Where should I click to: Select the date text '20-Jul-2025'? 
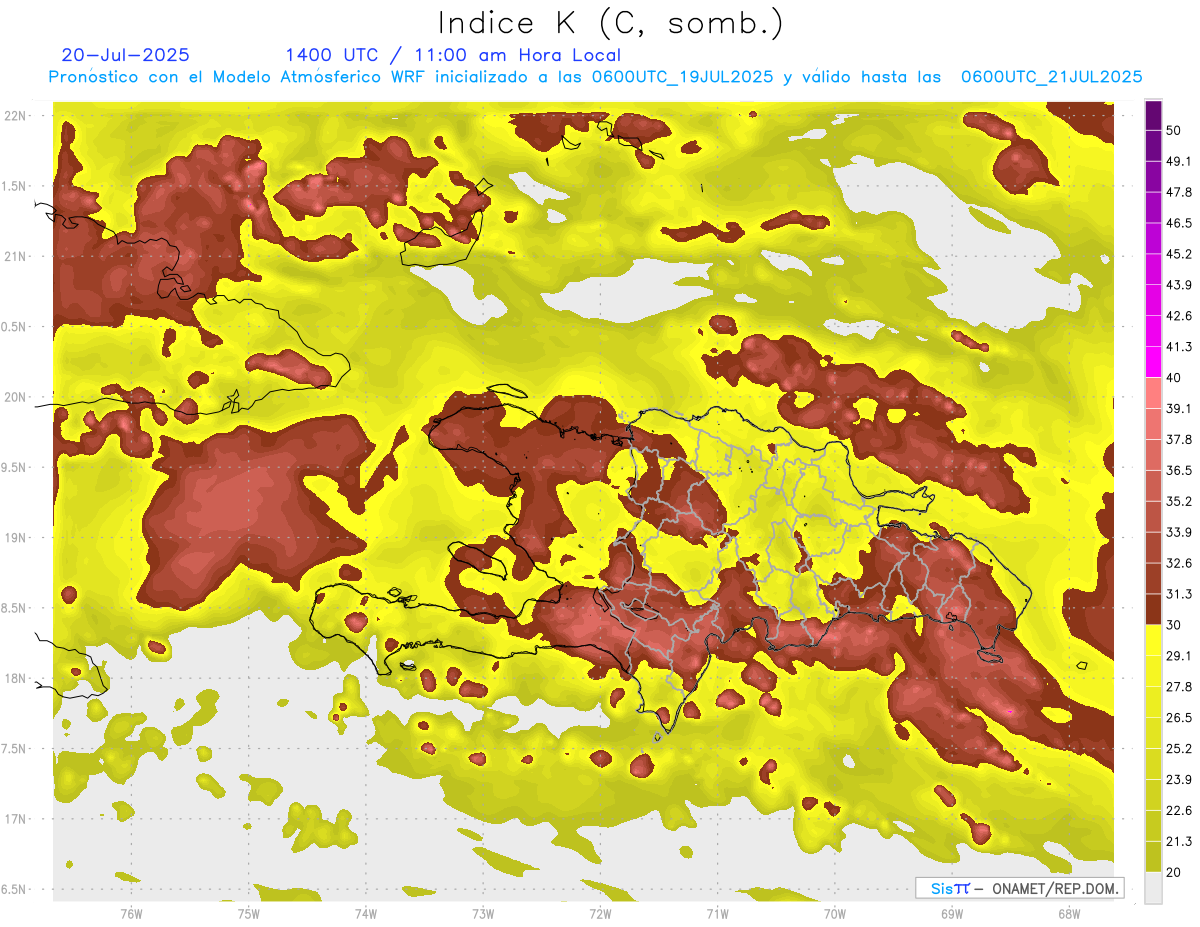125,55
